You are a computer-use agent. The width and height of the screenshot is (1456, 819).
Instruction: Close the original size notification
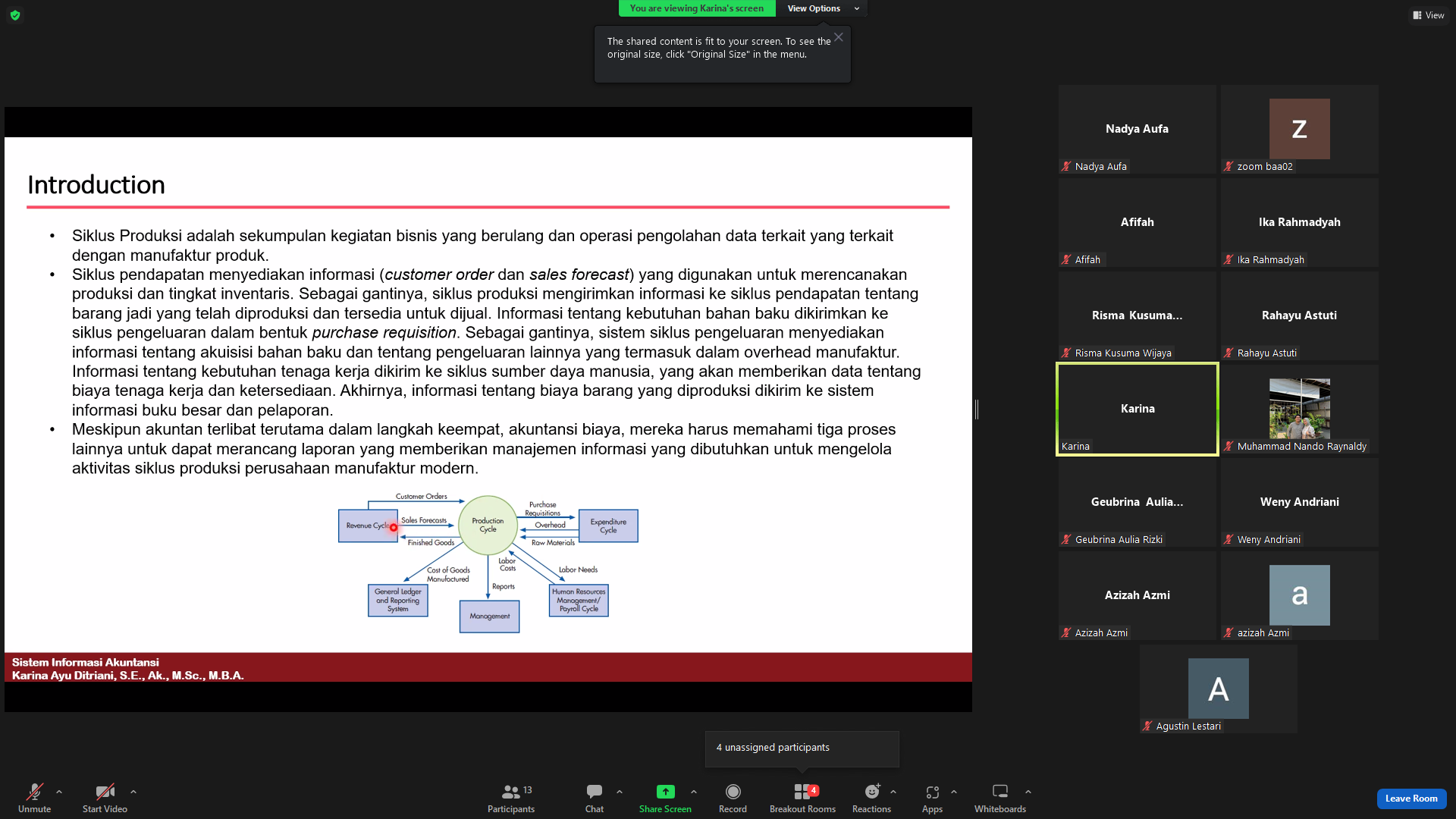point(839,37)
